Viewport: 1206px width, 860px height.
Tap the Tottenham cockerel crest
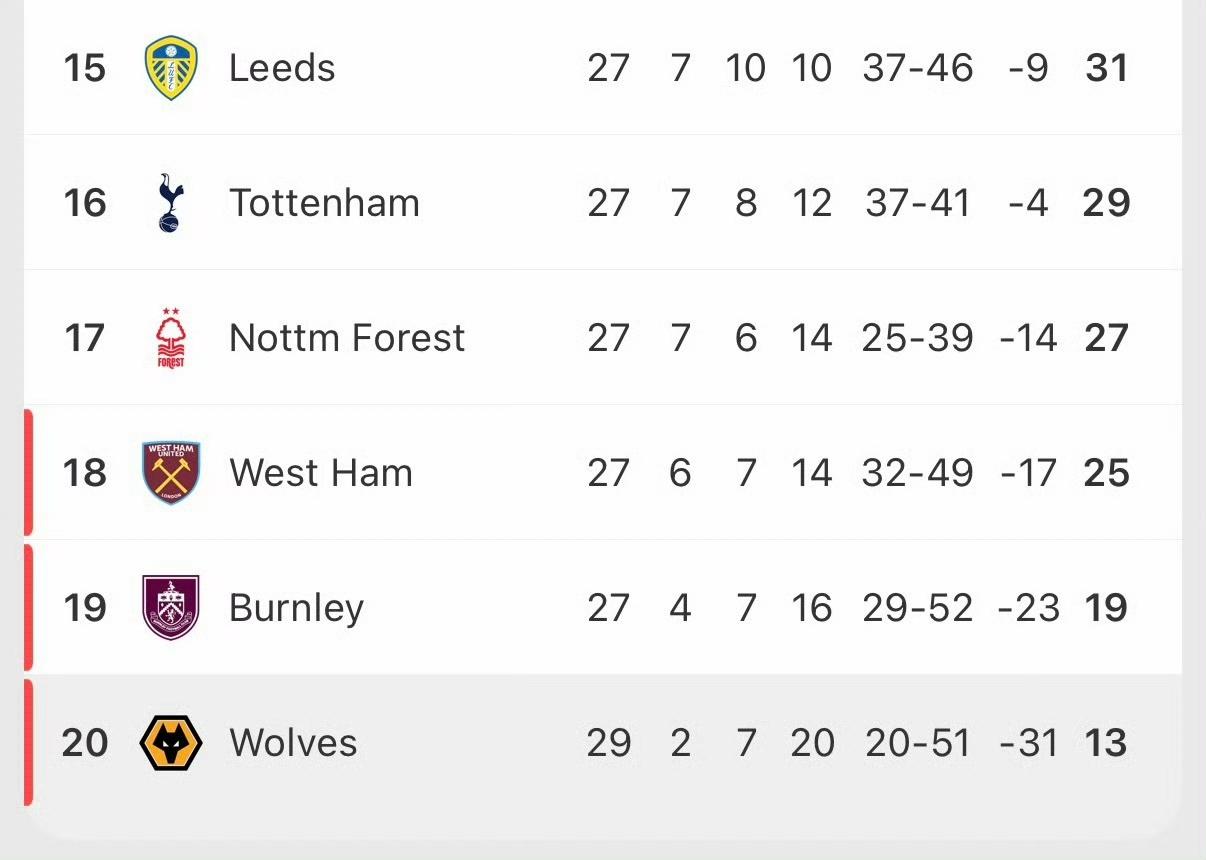(x=171, y=203)
